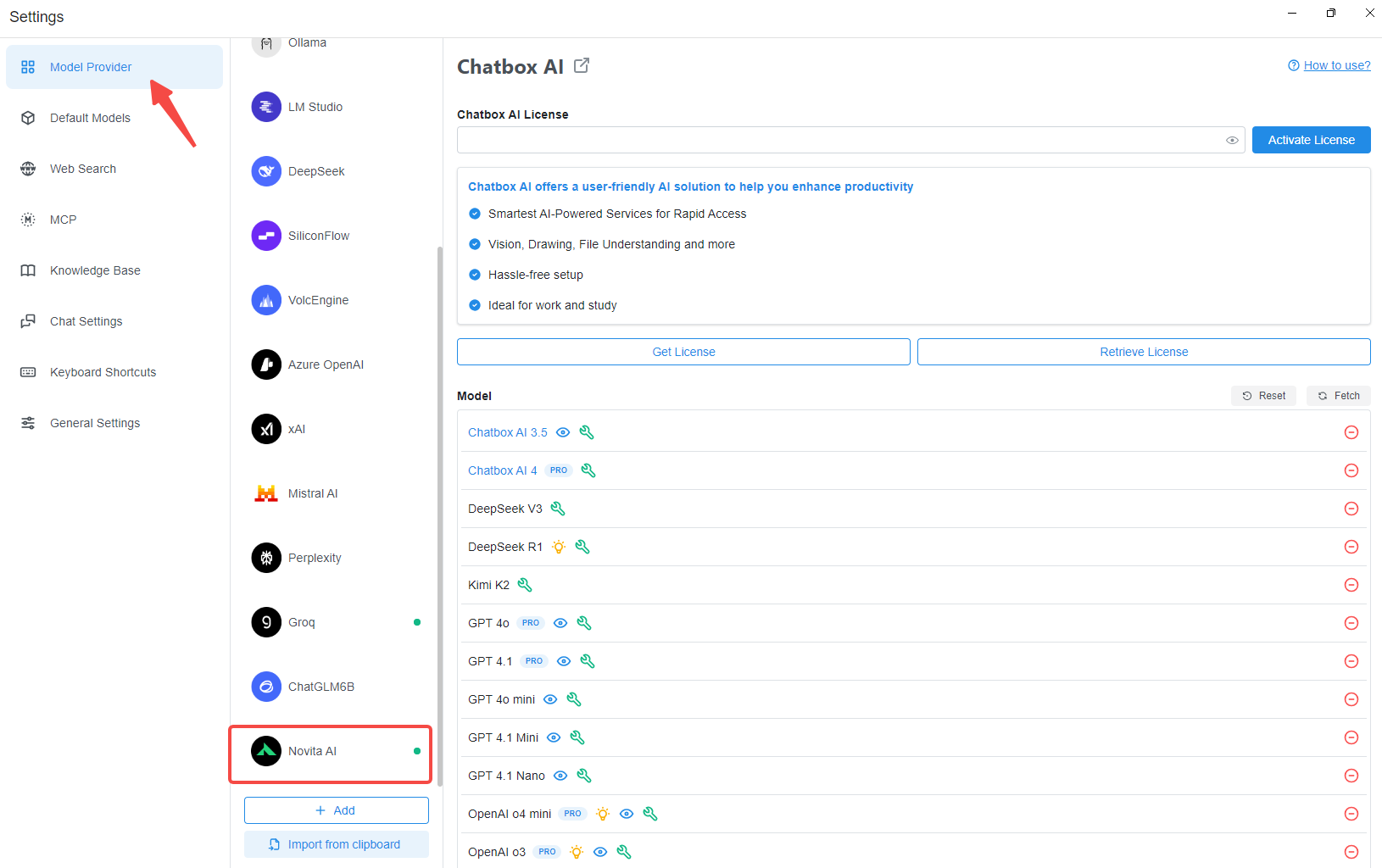Add a new model provider

(x=337, y=810)
